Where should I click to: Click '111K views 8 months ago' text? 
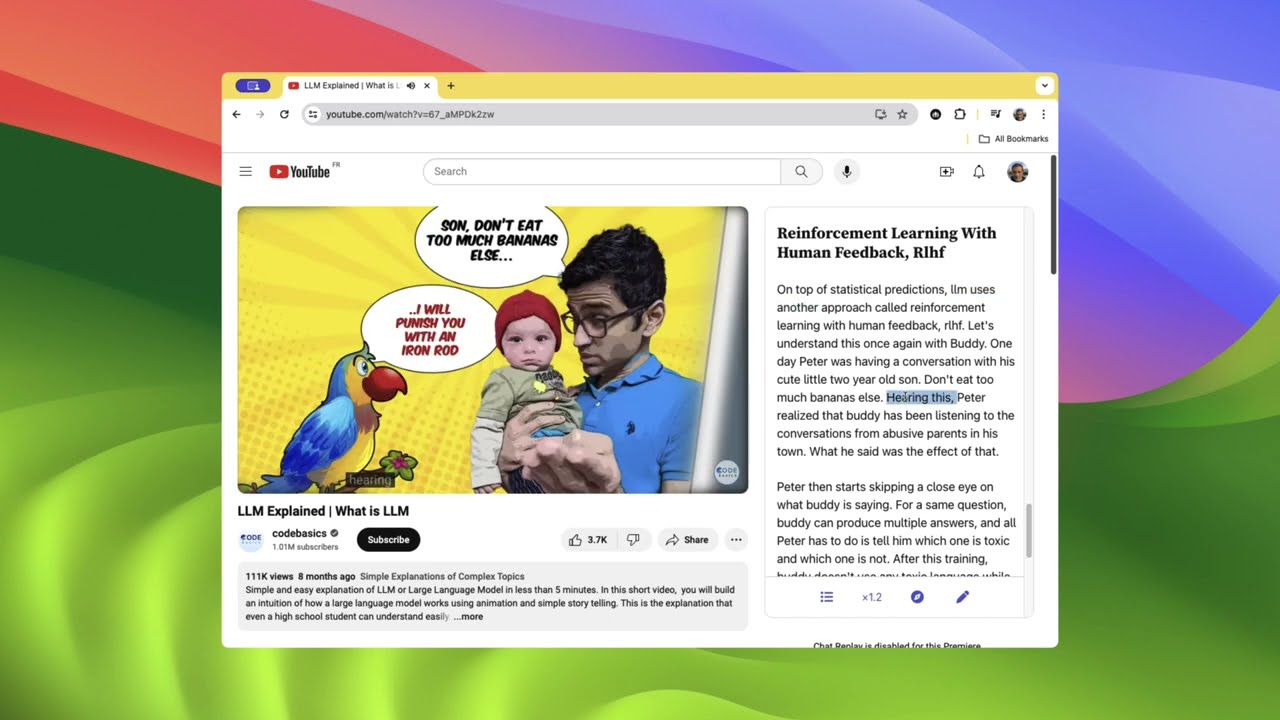(300, 577)
